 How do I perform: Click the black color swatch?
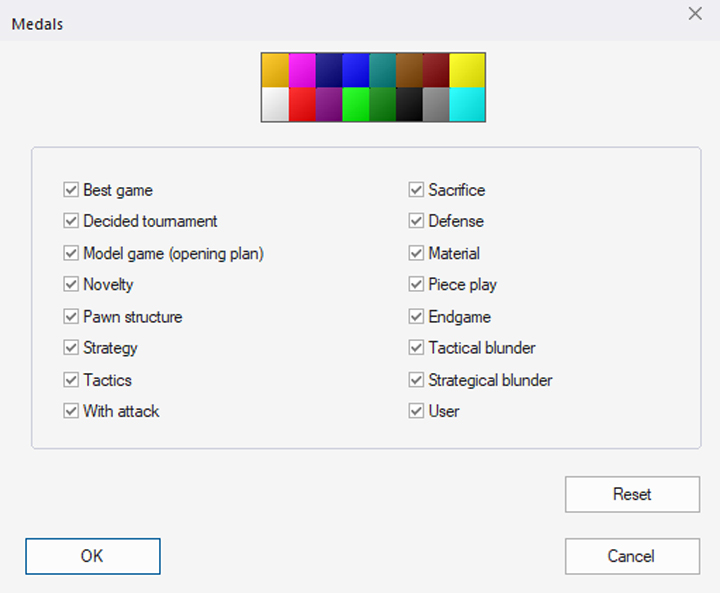(x=409, y=104)
